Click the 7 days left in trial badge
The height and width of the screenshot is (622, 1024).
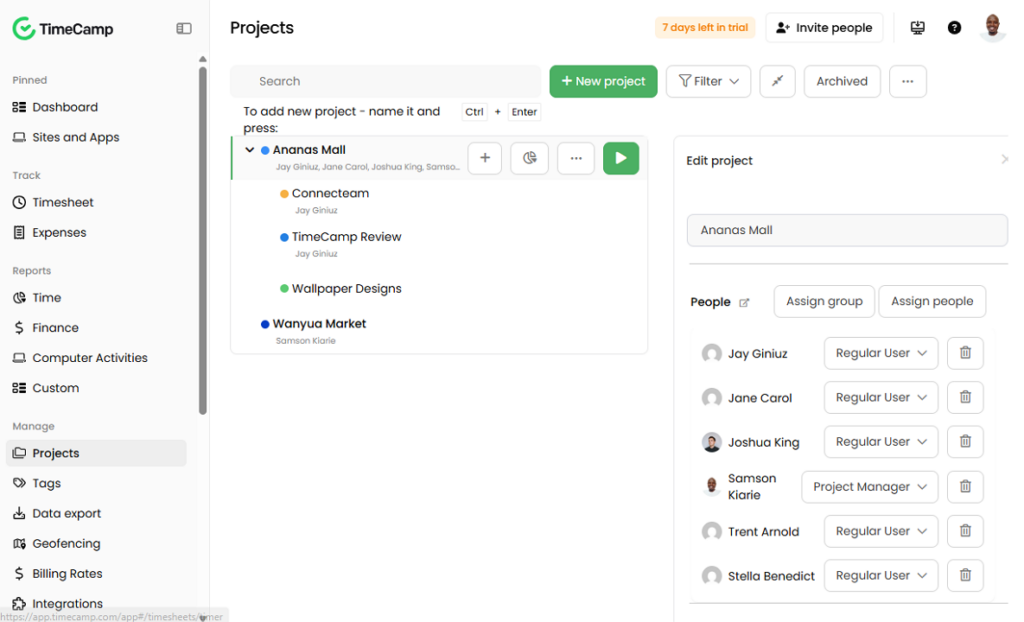pos(705,27)
